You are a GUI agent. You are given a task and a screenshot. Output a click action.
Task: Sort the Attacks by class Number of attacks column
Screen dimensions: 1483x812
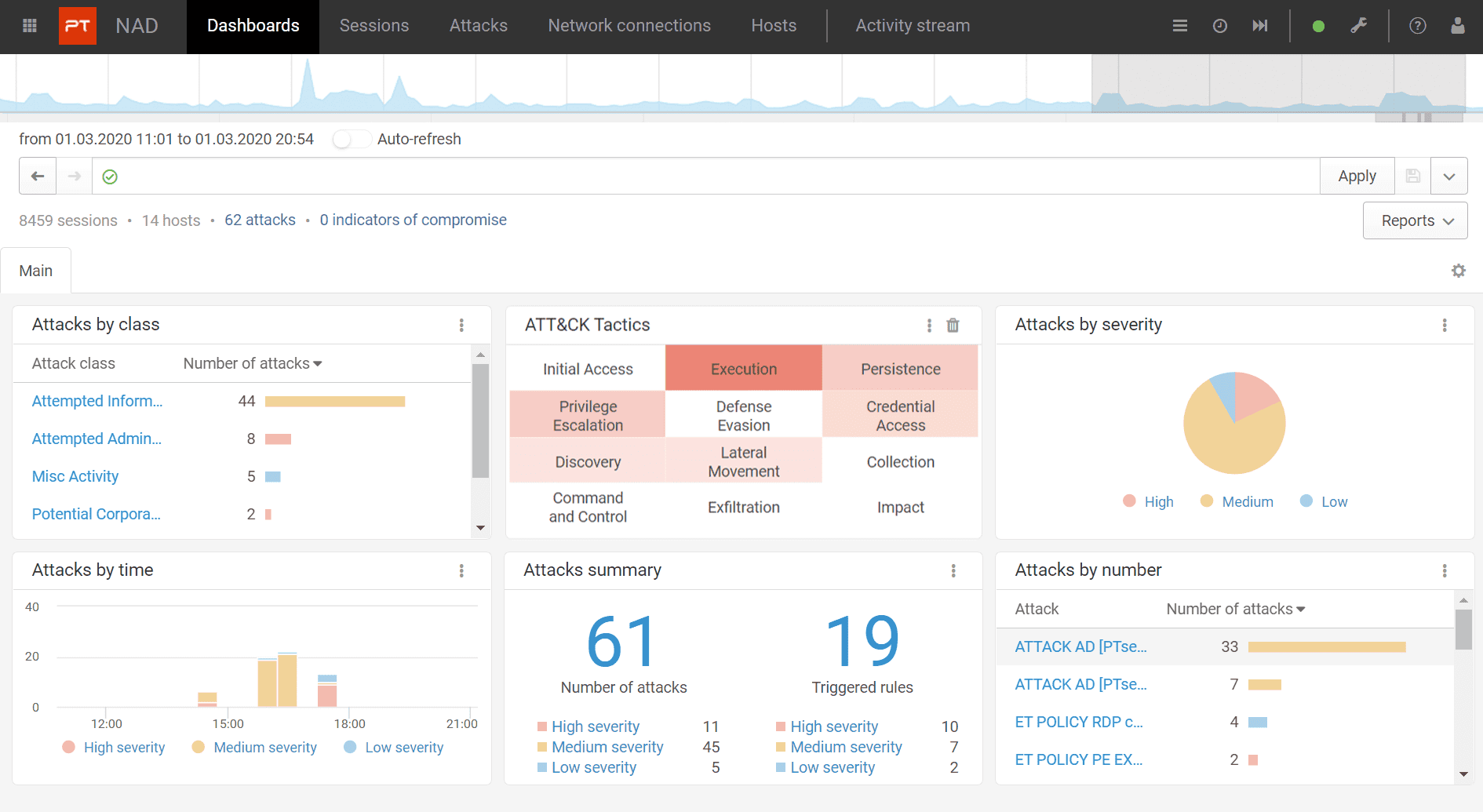253,363
